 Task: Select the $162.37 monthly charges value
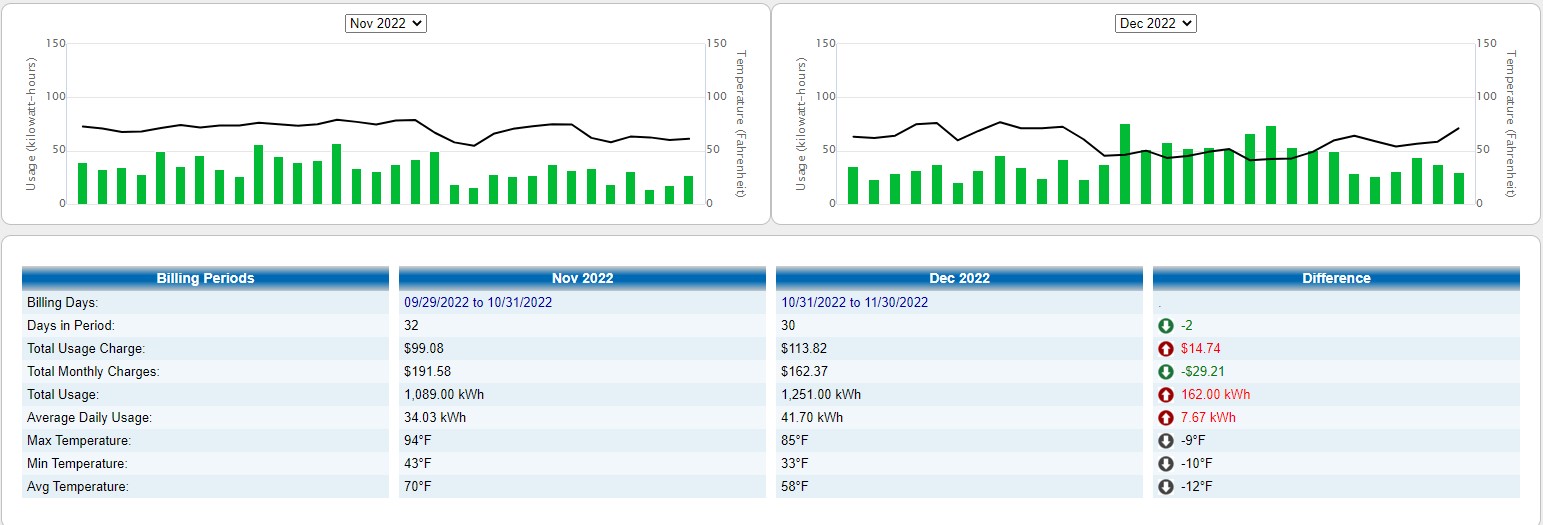click(804, 372)
